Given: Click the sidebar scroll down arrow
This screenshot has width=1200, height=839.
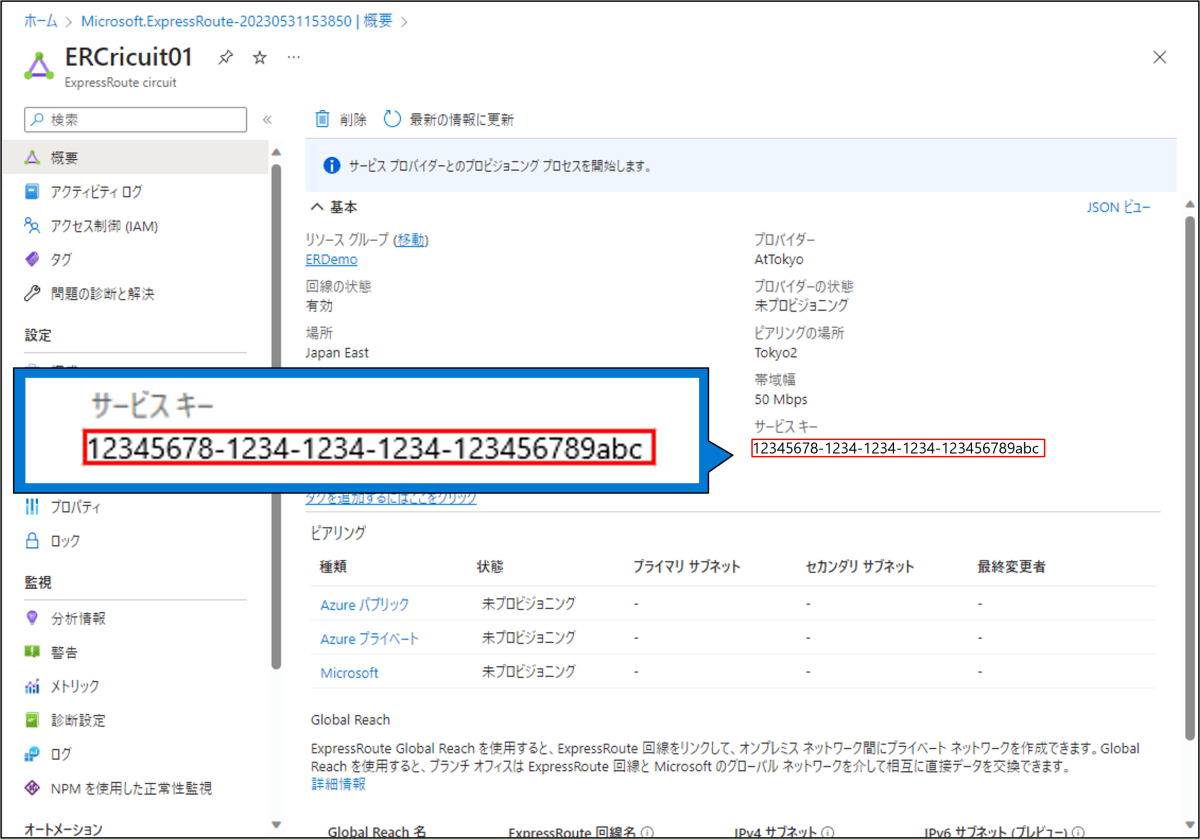Looking at the screenshot, I should [276, 825].
